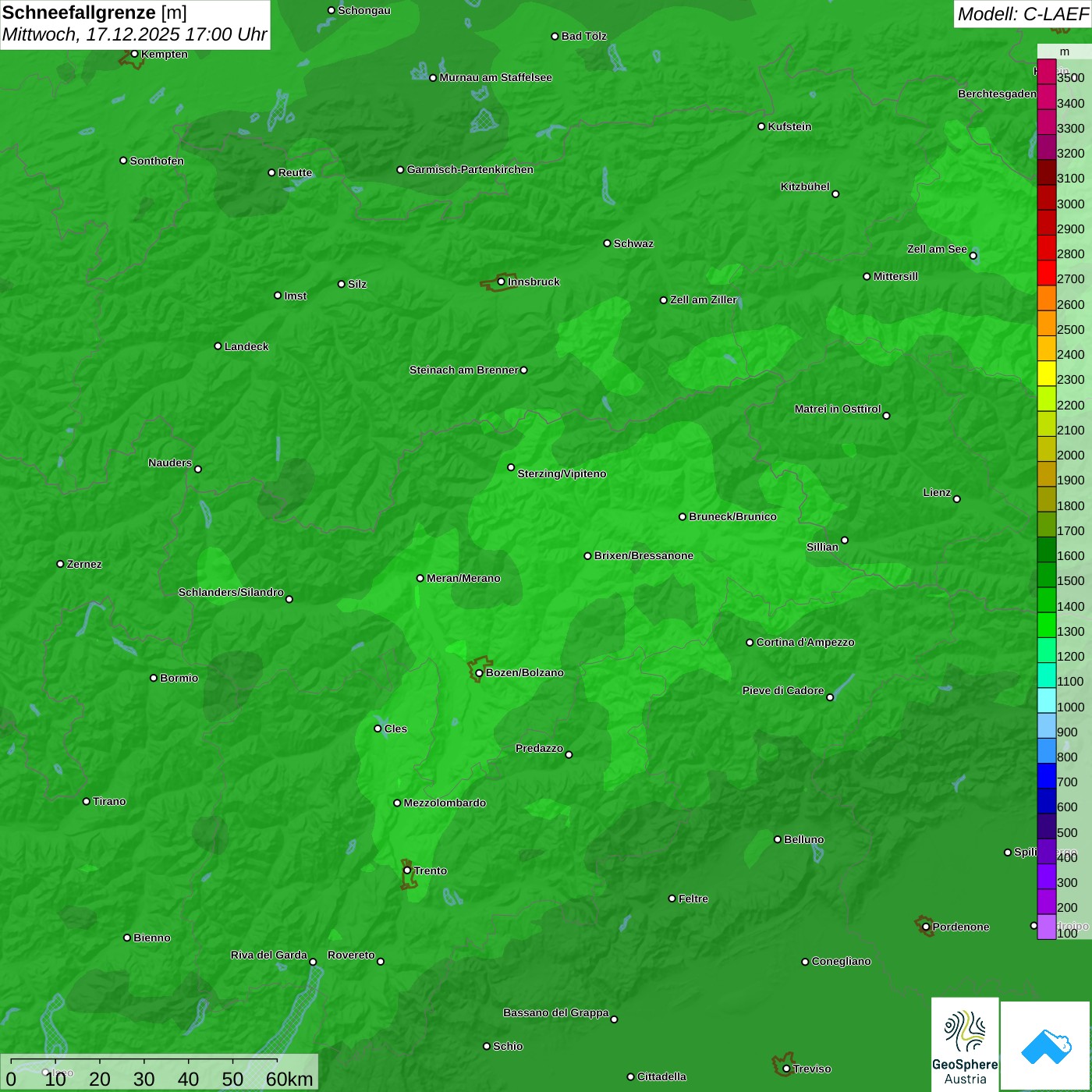1092x1092 pixels.
Task: Select the Innsbruck city marker
Action: pos(501,282)
